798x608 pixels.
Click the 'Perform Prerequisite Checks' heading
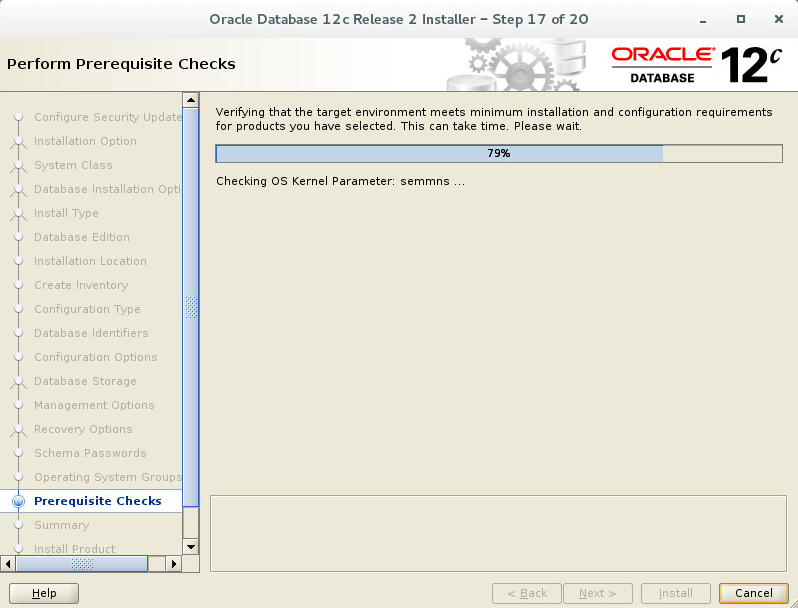pos(121,64)
